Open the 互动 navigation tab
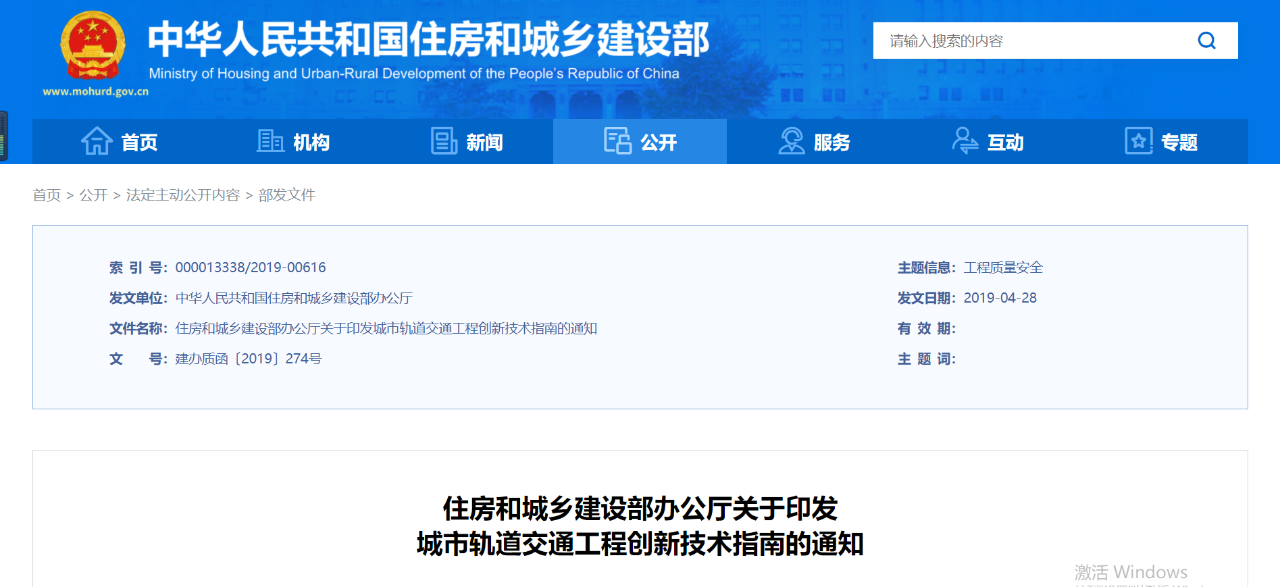The image size is (1280, 587). [988, 142]
